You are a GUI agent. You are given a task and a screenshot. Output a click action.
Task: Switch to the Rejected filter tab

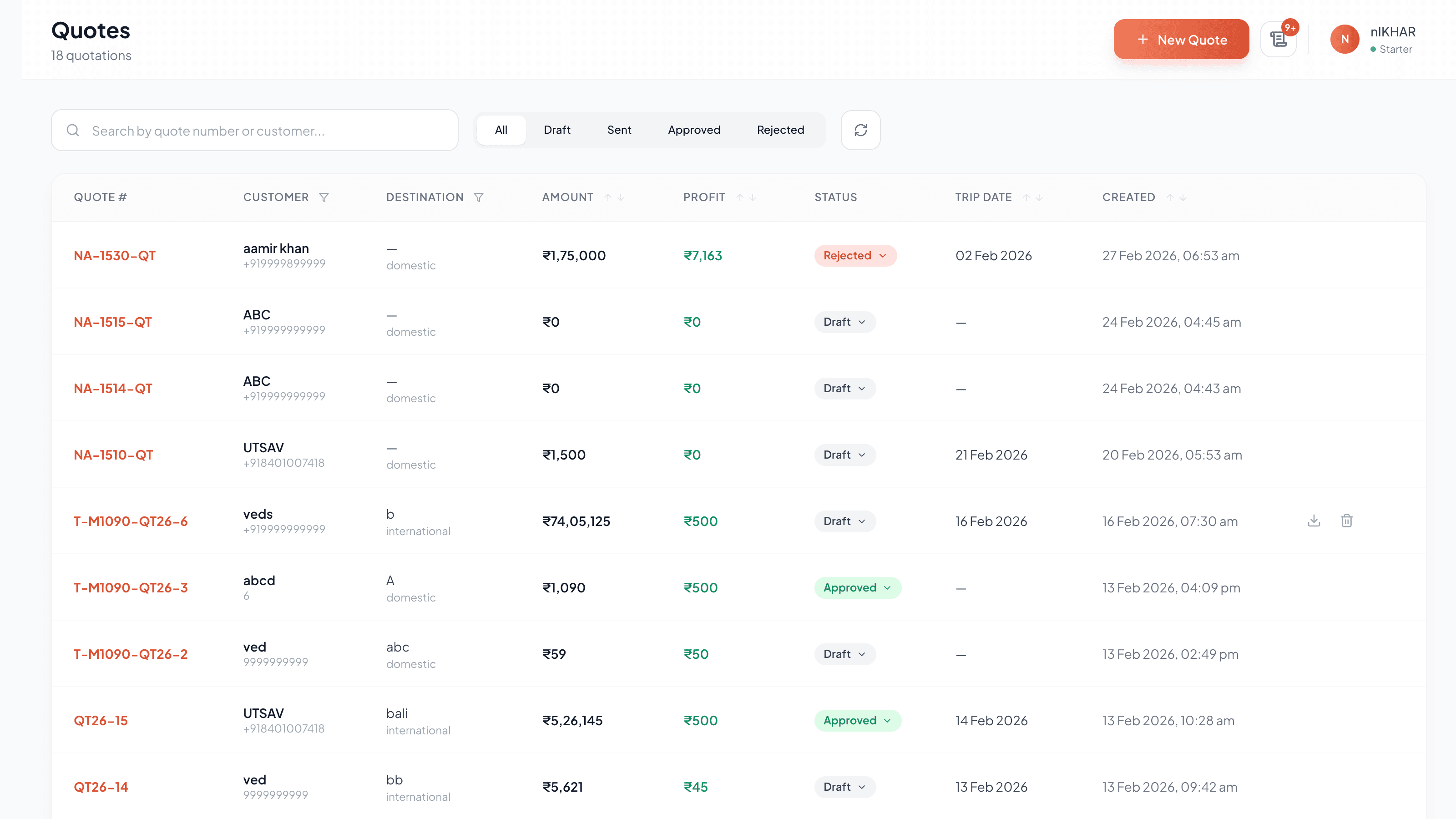coord(781,129)
